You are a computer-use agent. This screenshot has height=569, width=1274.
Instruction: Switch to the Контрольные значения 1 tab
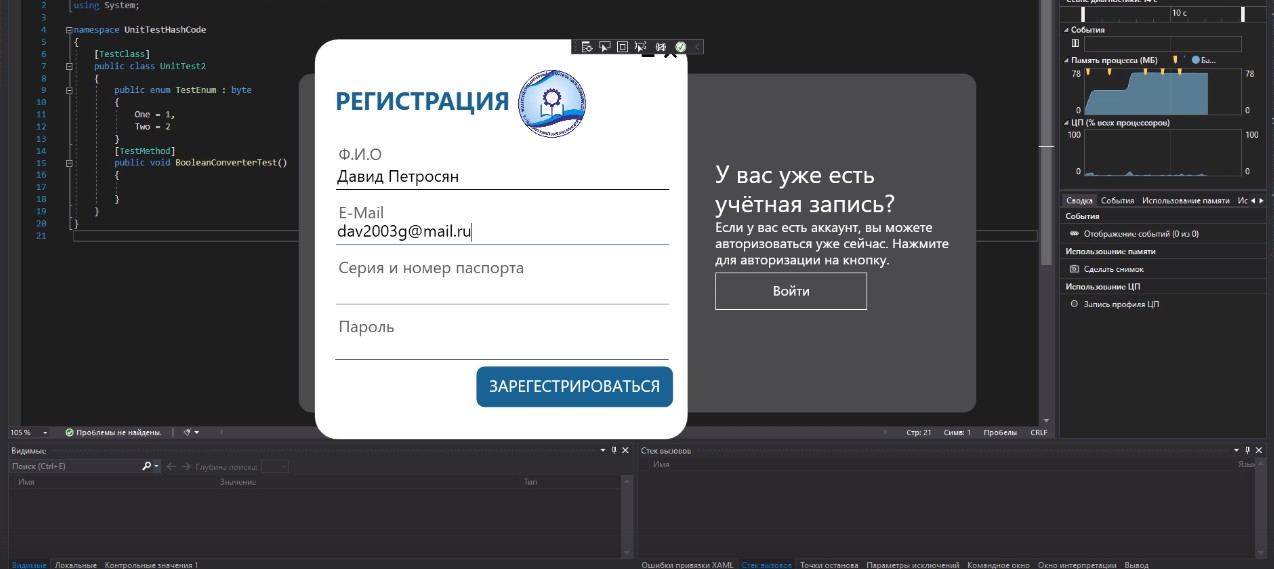[x=151, y=565]
